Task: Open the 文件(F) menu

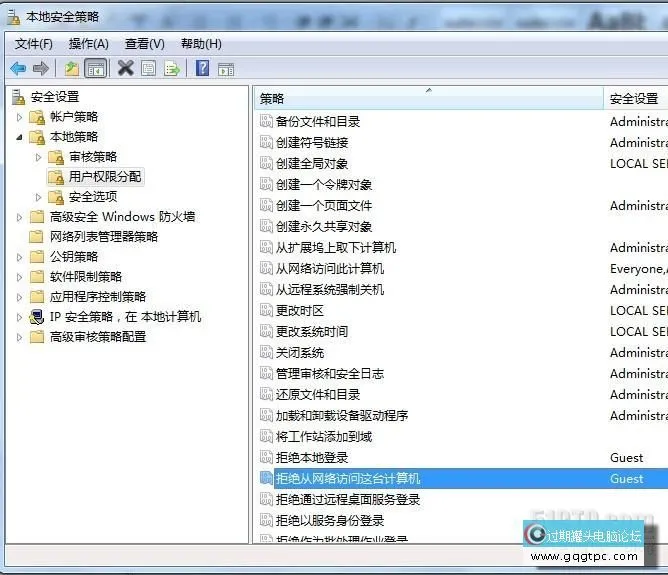Action: point(34,44)
